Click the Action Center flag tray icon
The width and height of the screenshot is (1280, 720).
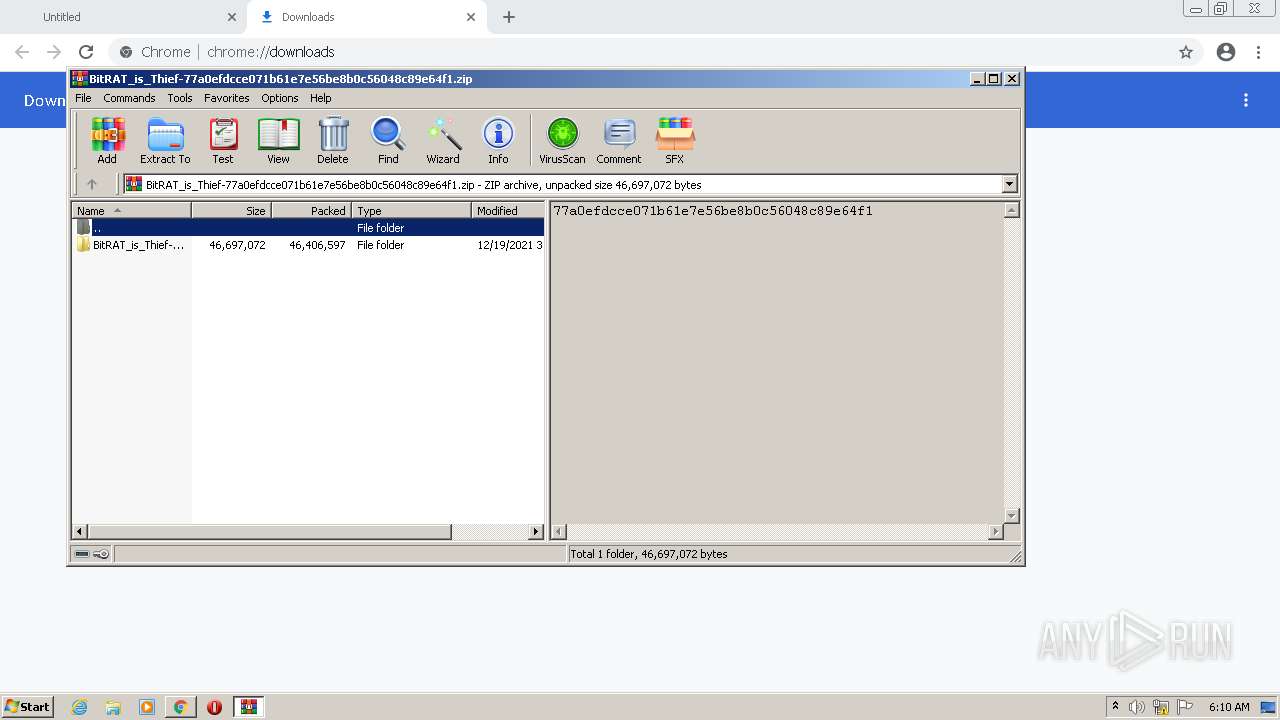(1185, 707)
